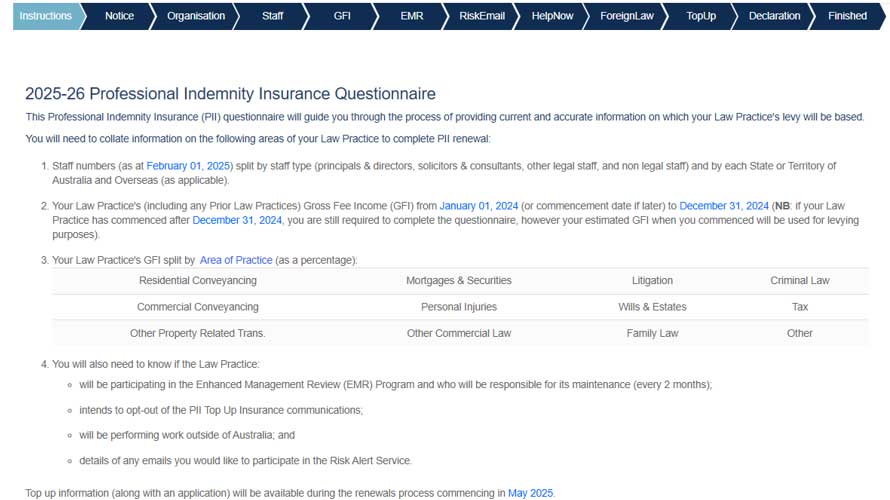Select the Other Commercial Law cell

click(x=459, y=333)
